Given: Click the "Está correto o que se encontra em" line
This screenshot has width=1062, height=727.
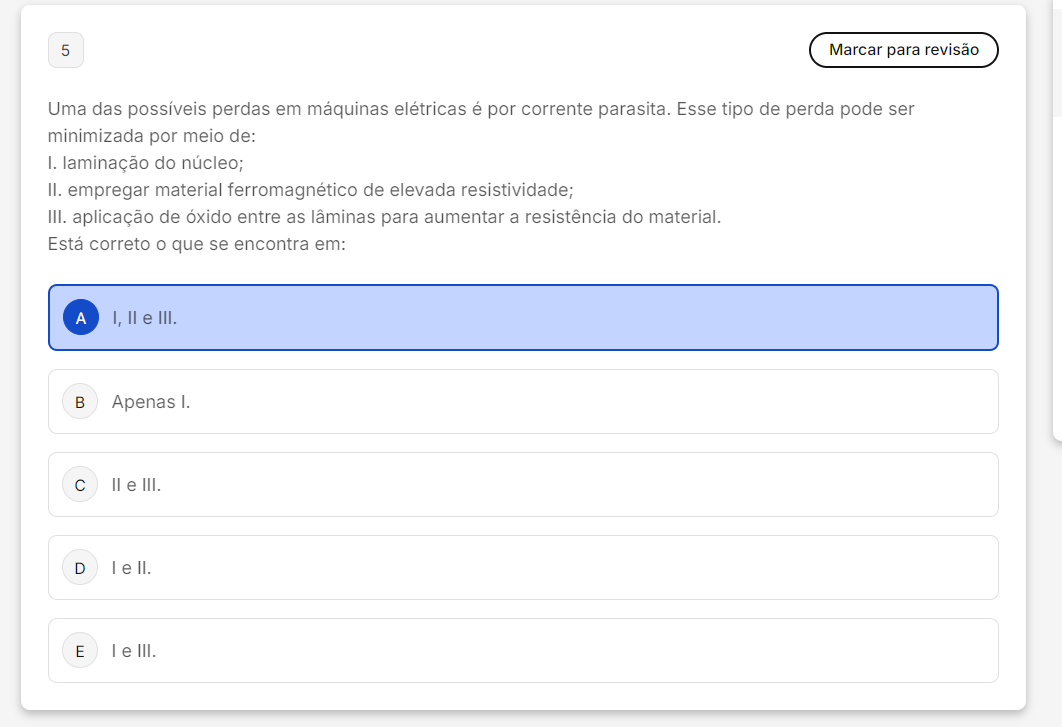Looking at the screenshot, I should point(196,243).
